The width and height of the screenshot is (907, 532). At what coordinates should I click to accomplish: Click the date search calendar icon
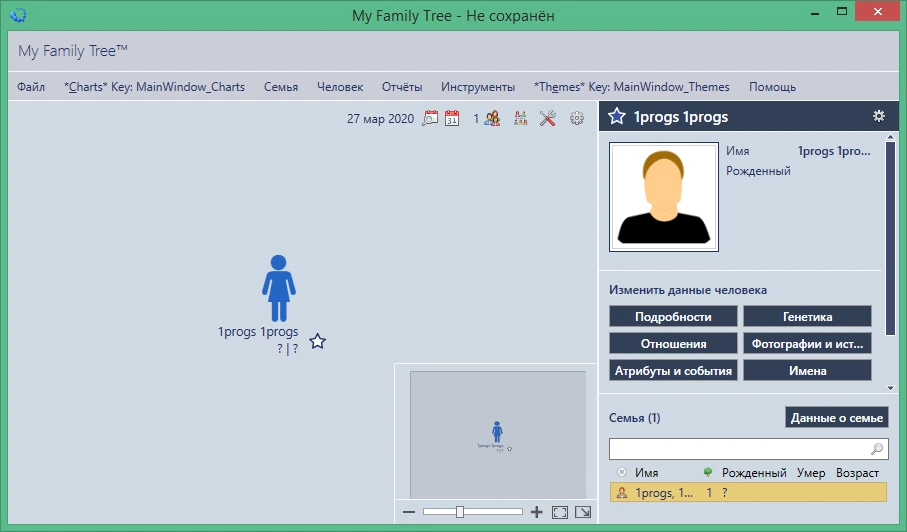point(430,119)
